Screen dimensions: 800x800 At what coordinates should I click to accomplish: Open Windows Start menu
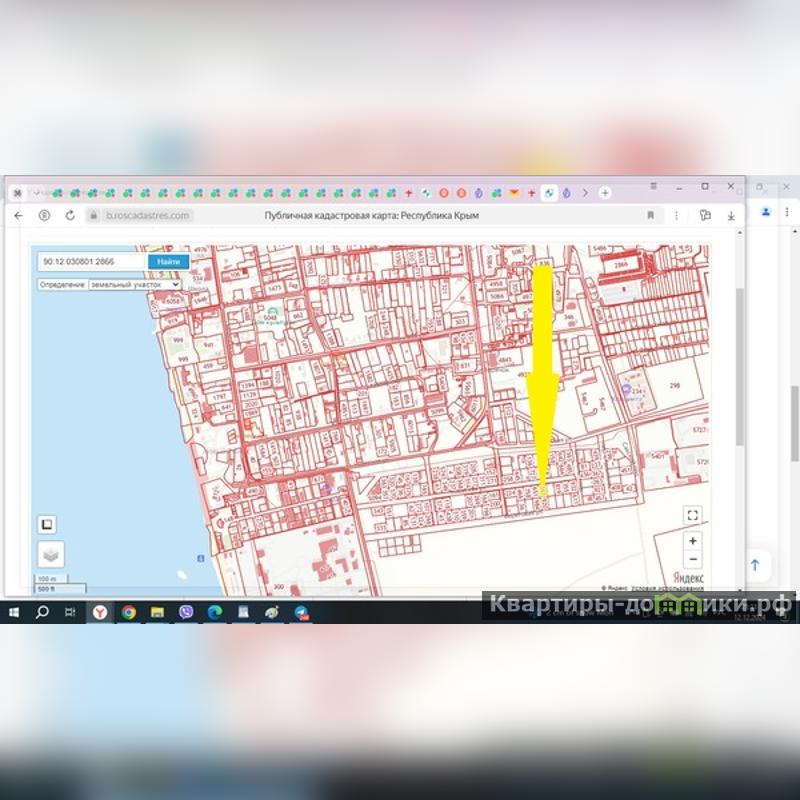point(14,612)
